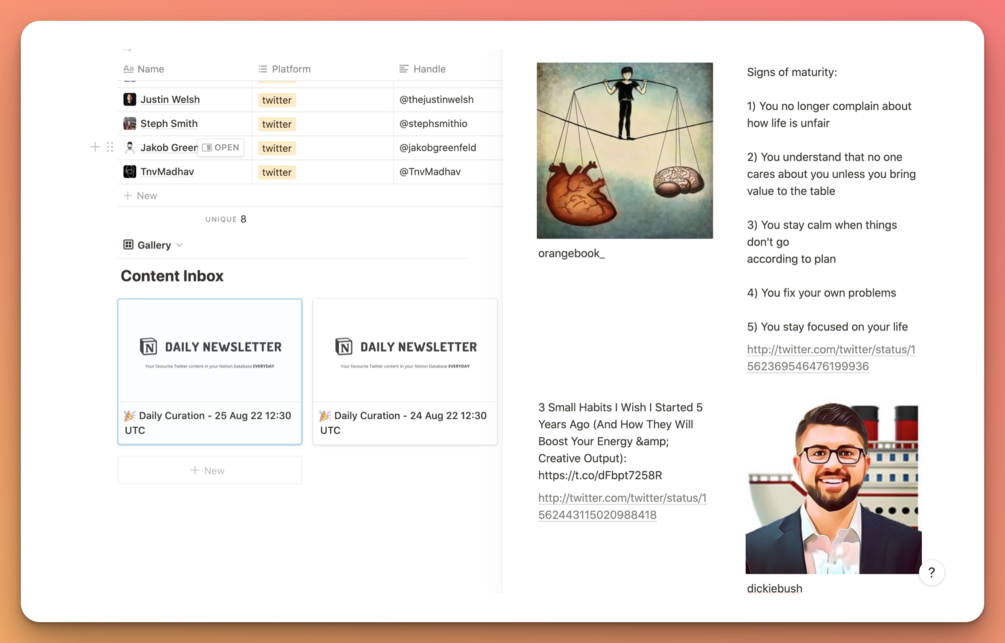Viewport: 1005px width, 643px height.
Task: Click the Gallery view grid icon
Action: (x=128, y=244)
